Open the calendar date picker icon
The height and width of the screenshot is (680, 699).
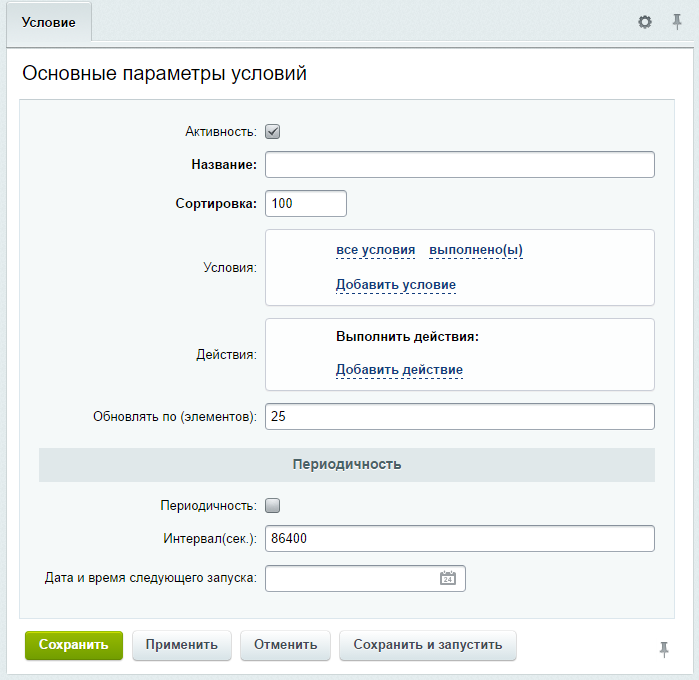[x=448, y=578]
